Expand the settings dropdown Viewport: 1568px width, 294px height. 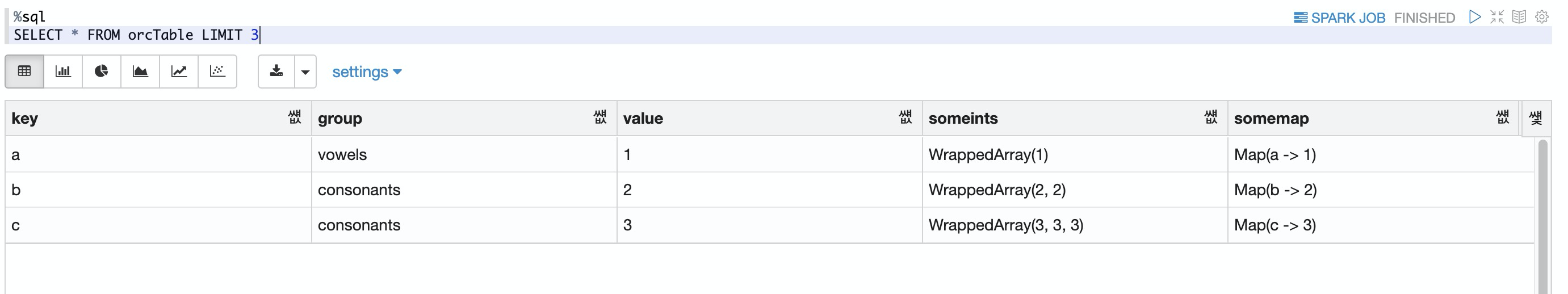point(367,72)
